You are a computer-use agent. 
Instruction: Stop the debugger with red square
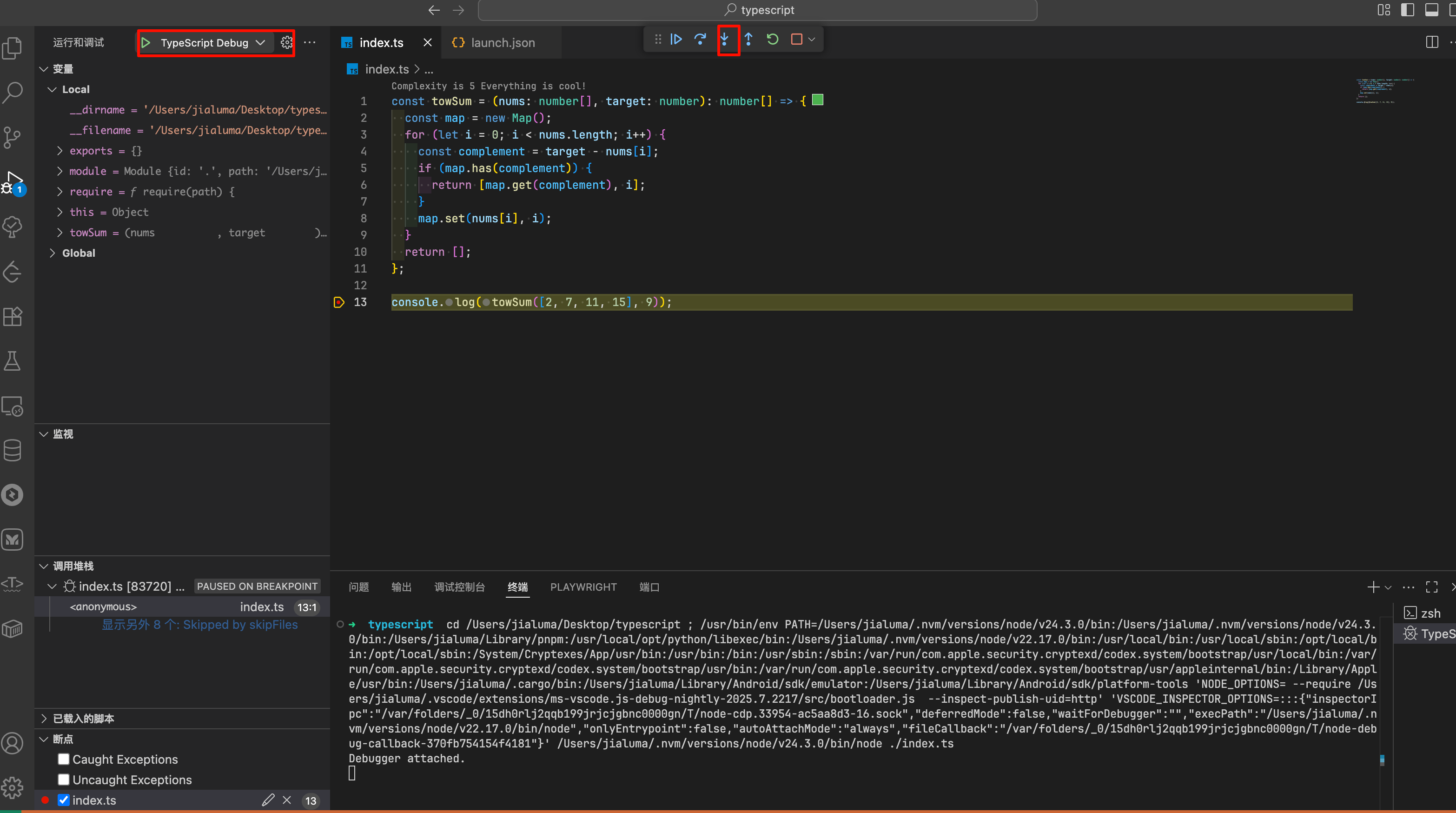(x=796, y=40)
